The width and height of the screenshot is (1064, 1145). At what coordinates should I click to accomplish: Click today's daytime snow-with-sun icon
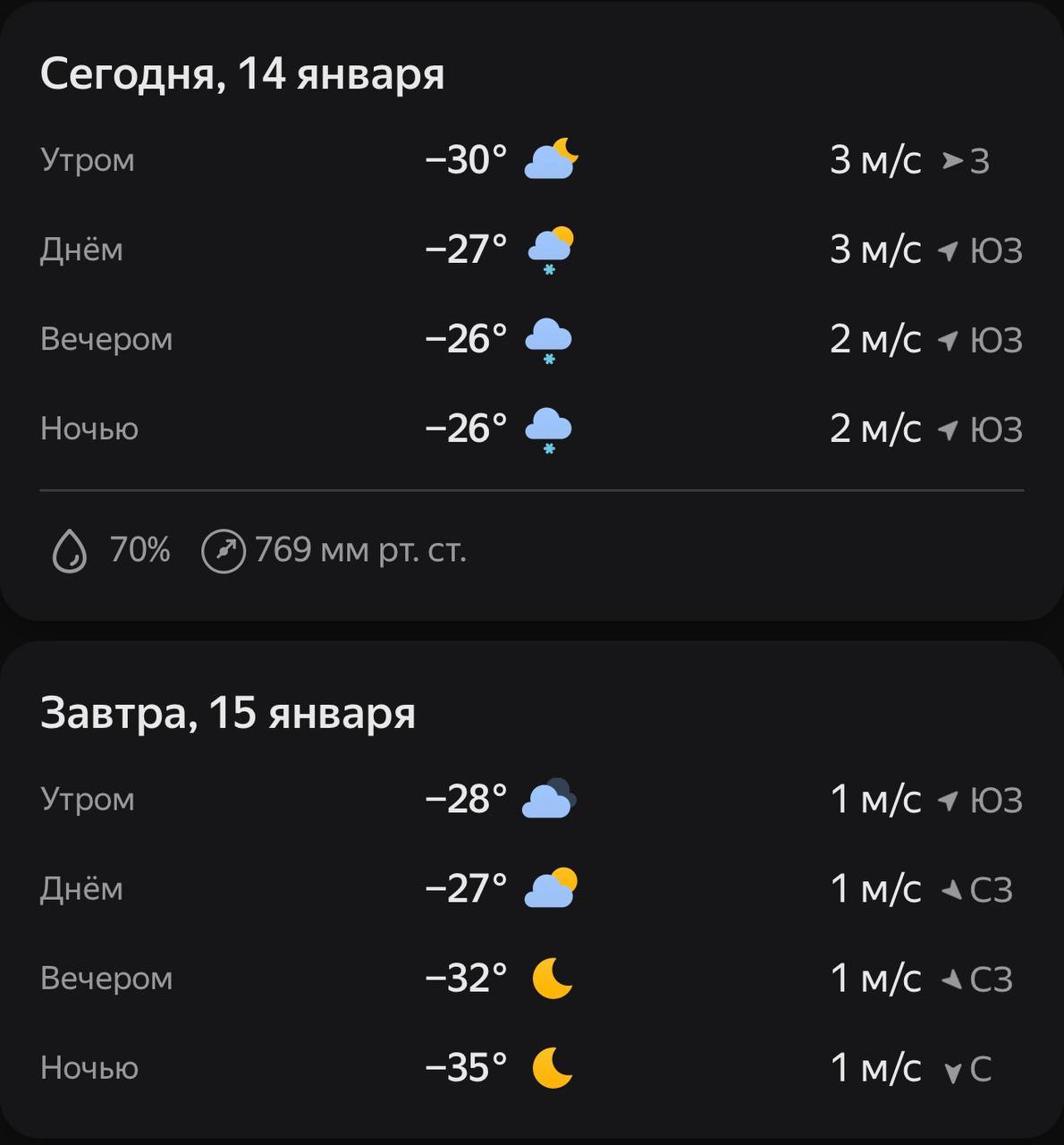pyautogui.click(x=551, y=250)
